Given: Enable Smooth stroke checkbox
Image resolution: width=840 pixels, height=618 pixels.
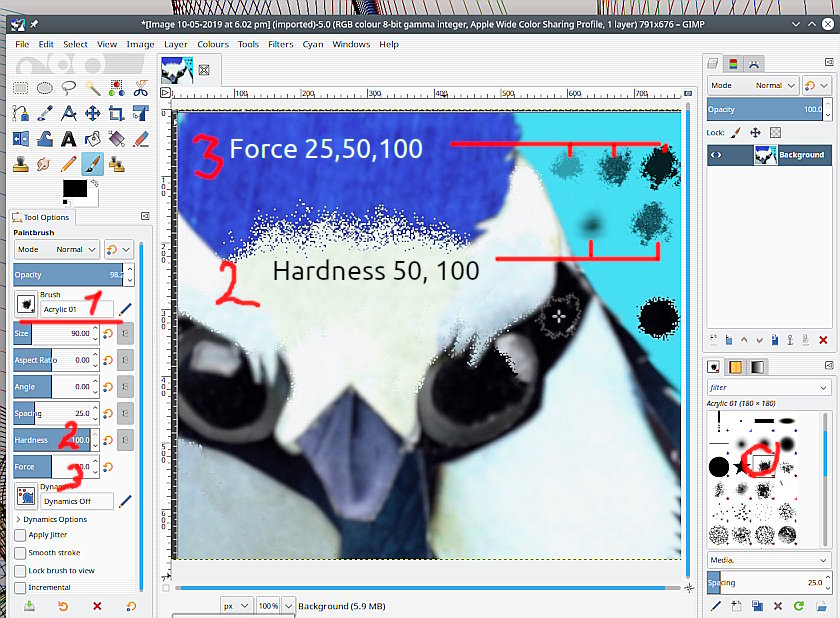Looking at the screenshot, I should [x=20, y=553].
